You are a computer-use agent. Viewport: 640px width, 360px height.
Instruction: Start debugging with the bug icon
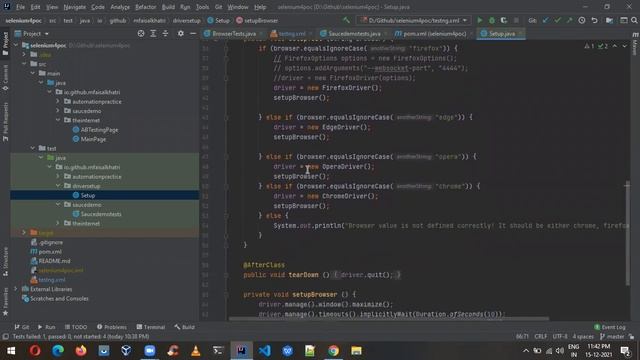pos(492,20)
